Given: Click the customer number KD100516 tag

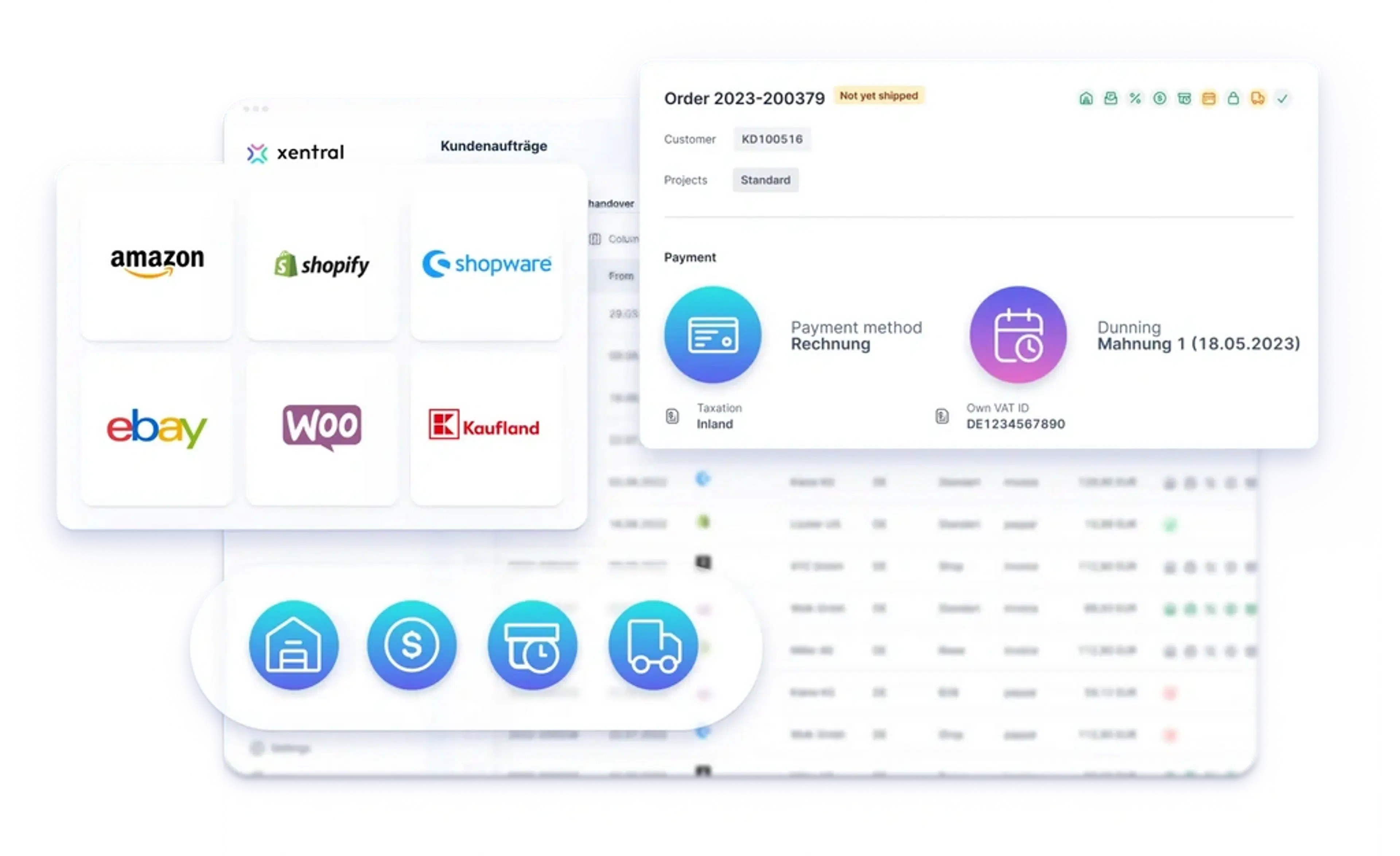Looking at the screenshot, I should [771, 139].
